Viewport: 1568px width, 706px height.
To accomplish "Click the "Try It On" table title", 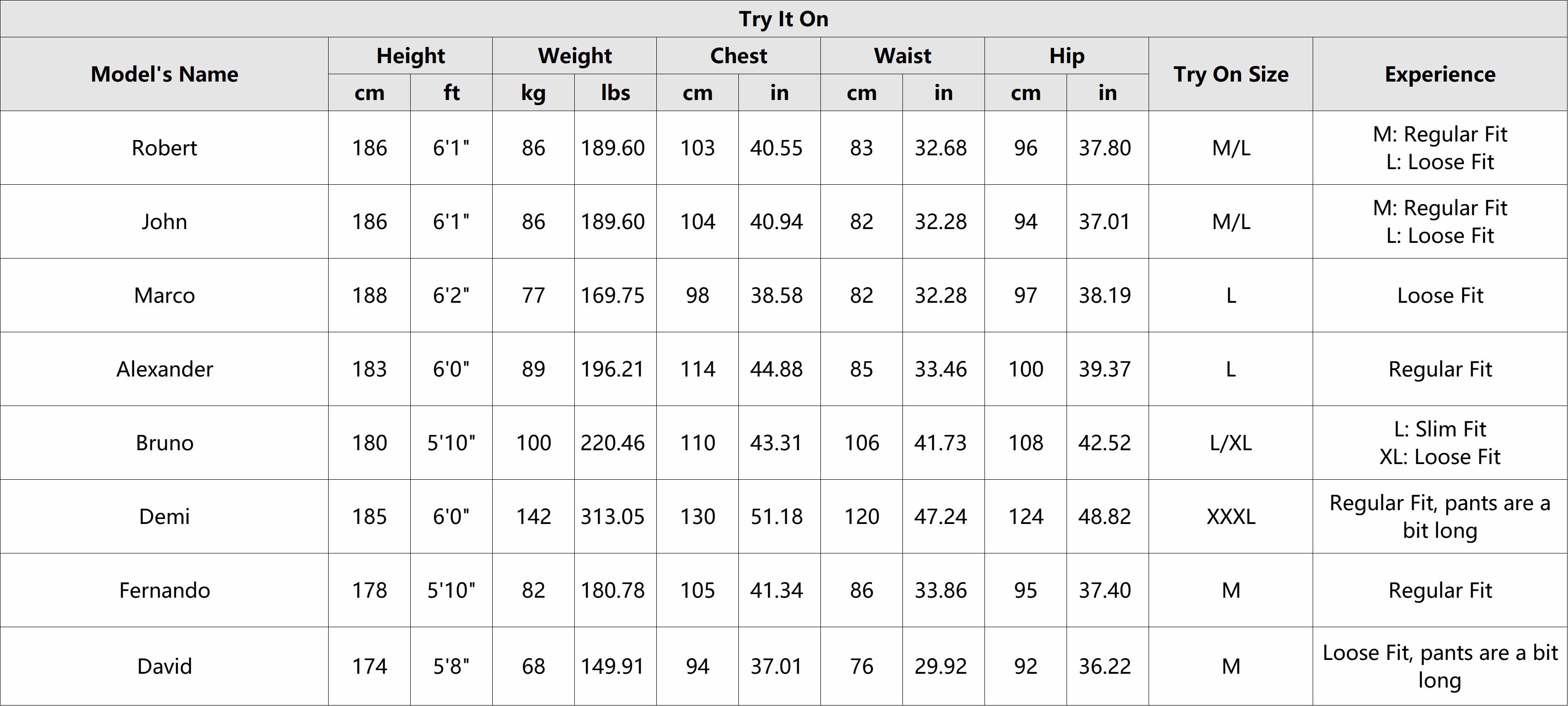I will (784, 19).
